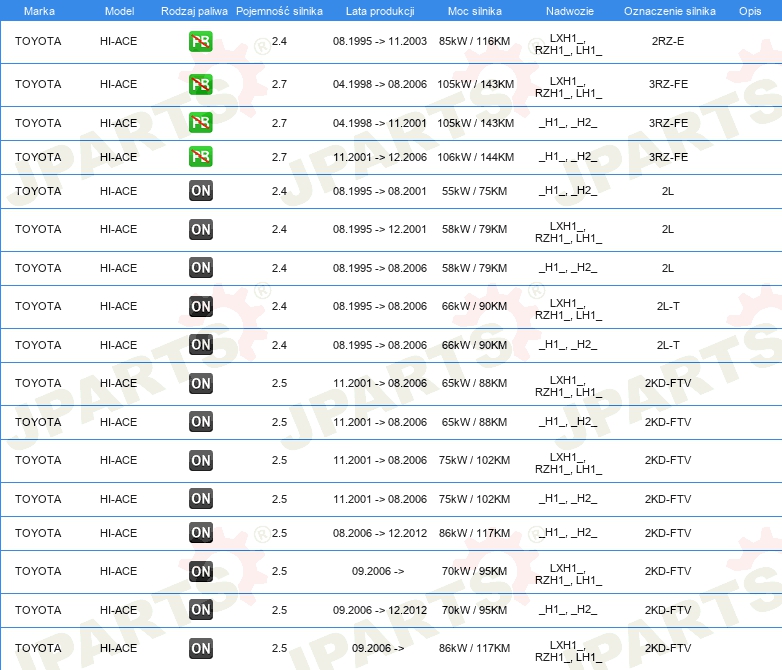Click the "Model" column header
Screen dimensions: 782x670
[119, 11]
